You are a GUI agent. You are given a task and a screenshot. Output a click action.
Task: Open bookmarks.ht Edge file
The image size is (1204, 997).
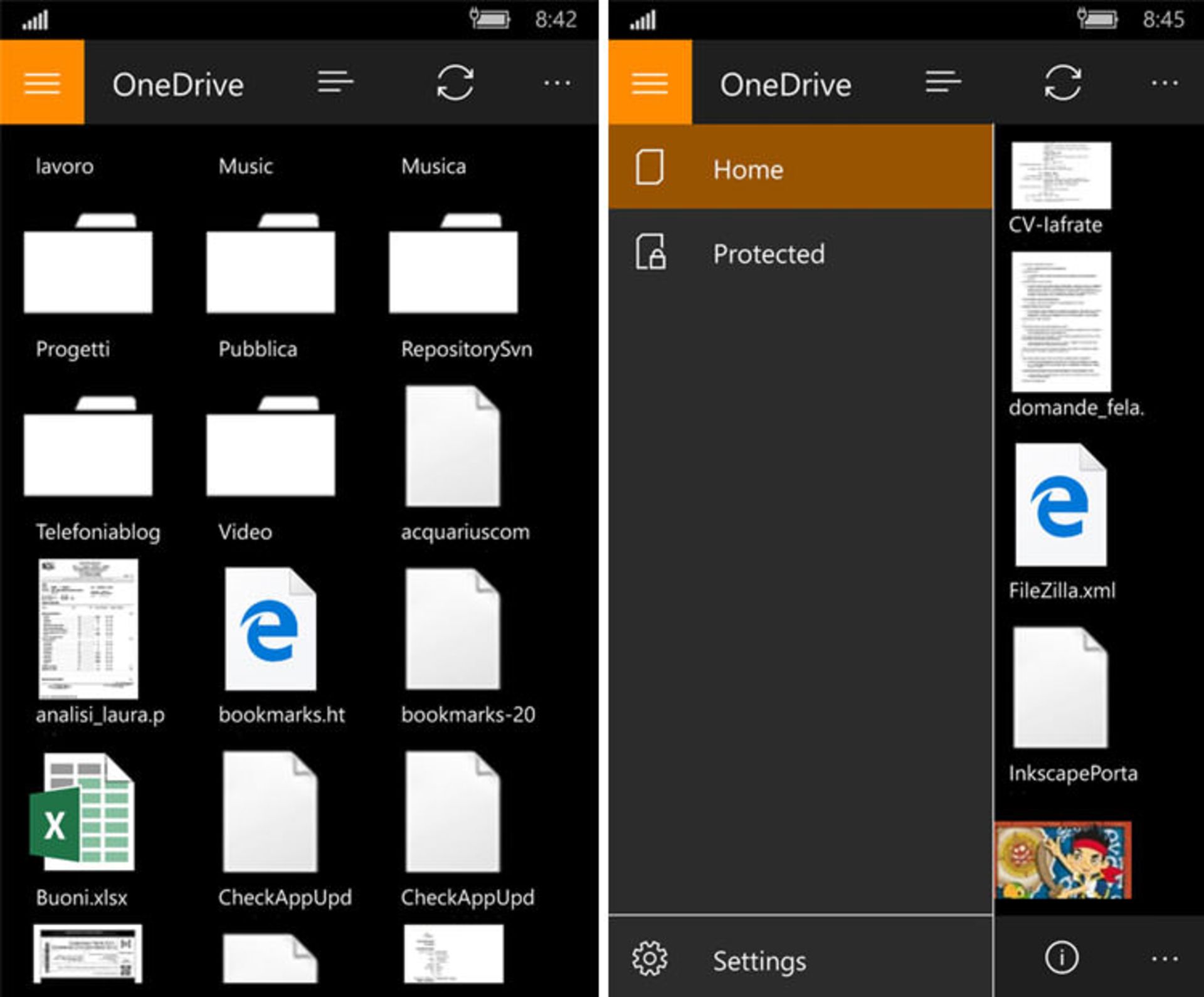point(270,630)
